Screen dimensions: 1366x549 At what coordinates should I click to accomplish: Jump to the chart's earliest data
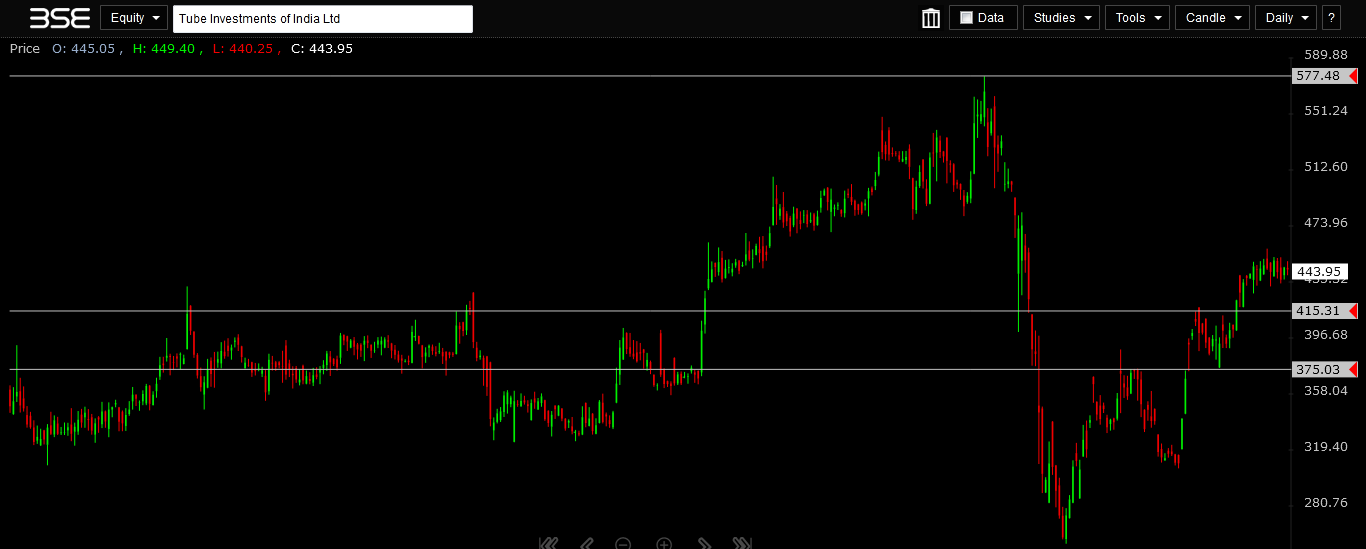tap(548, 543)
